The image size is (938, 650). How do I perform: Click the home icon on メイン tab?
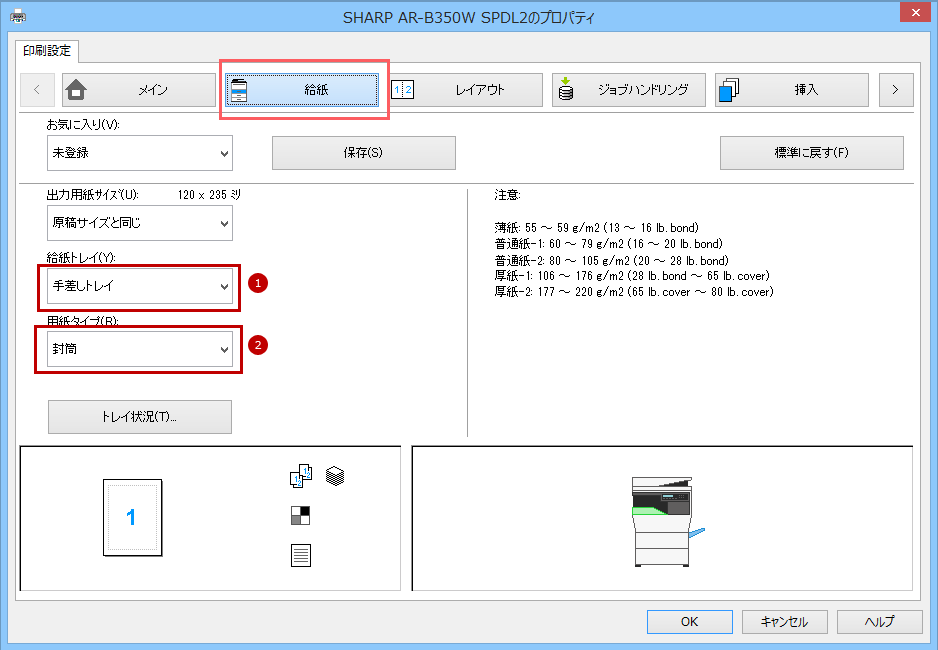pos(76,90)
